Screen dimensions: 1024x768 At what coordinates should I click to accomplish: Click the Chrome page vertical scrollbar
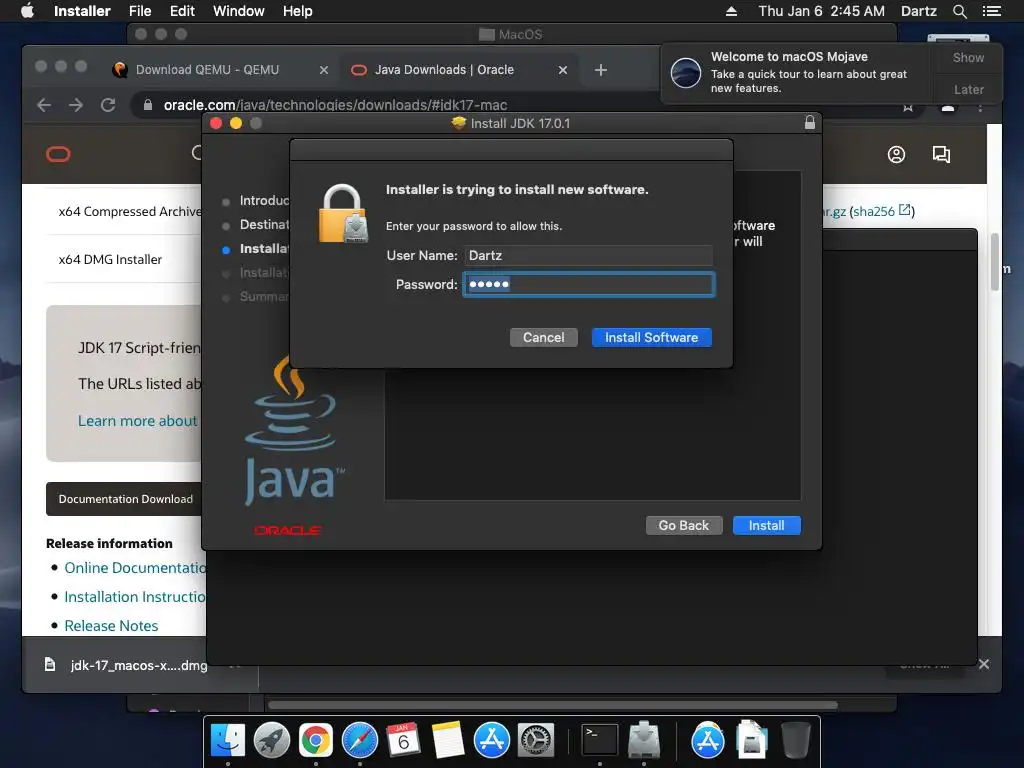point(995,261)
